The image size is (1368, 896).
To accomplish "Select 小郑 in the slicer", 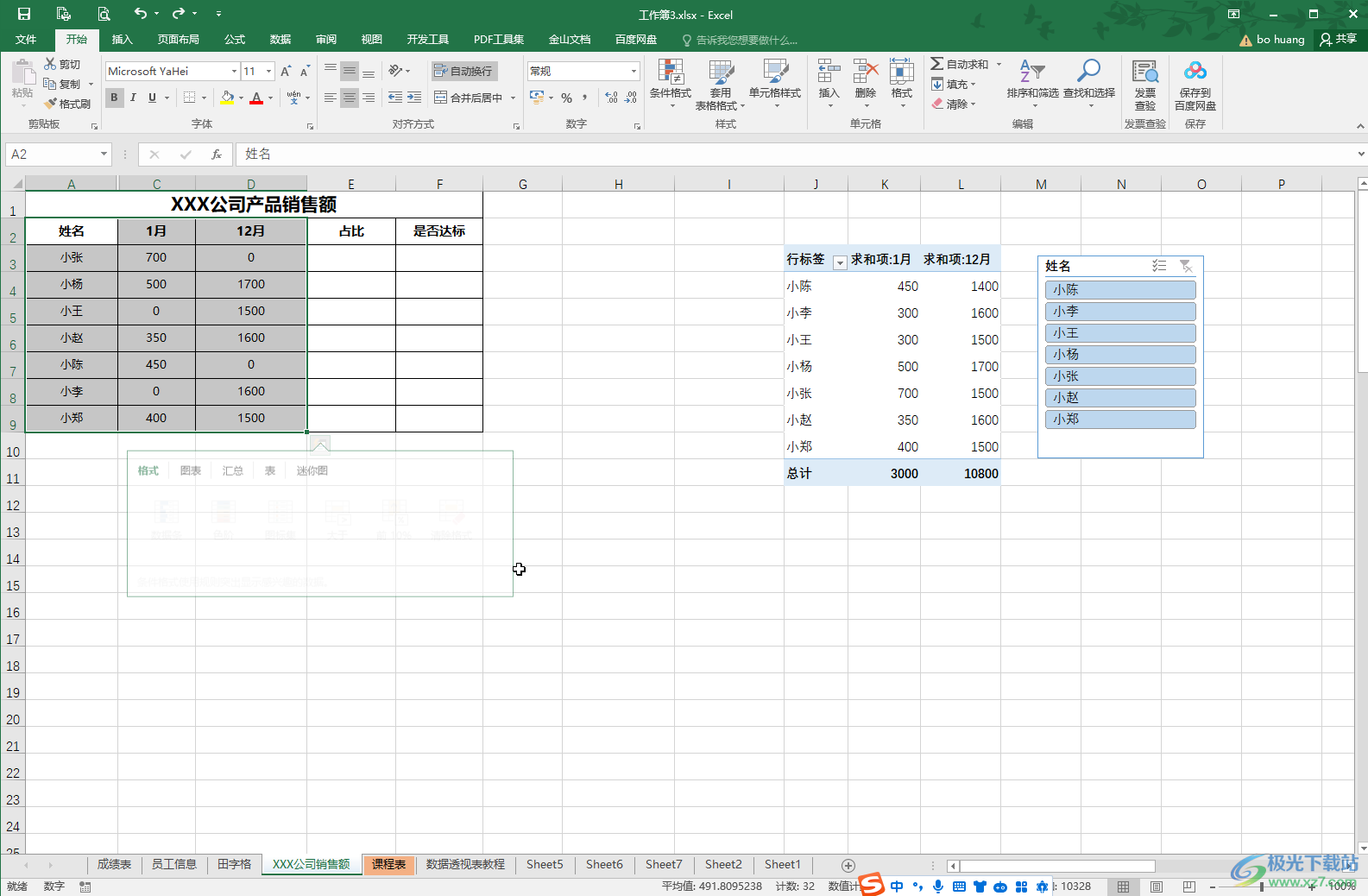I will [x=1120, y=420].
